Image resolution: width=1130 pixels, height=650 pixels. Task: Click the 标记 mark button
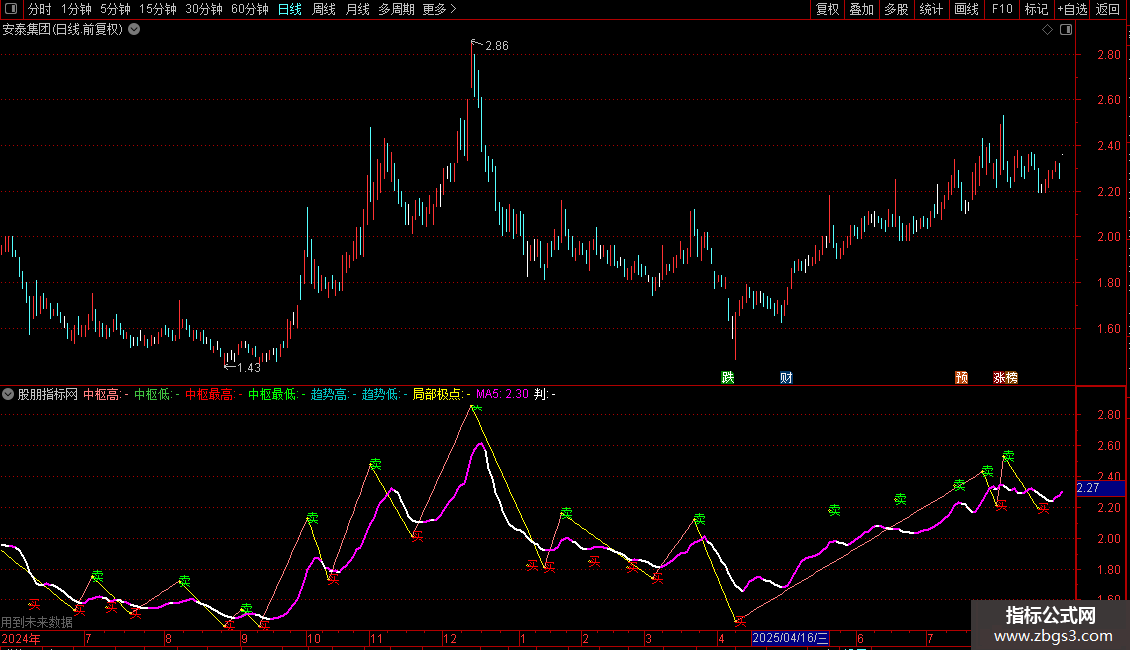pos(1036,9)
